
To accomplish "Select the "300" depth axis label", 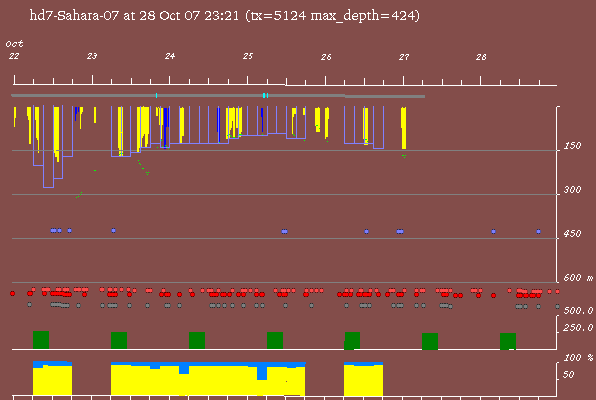I will (572, 190).
